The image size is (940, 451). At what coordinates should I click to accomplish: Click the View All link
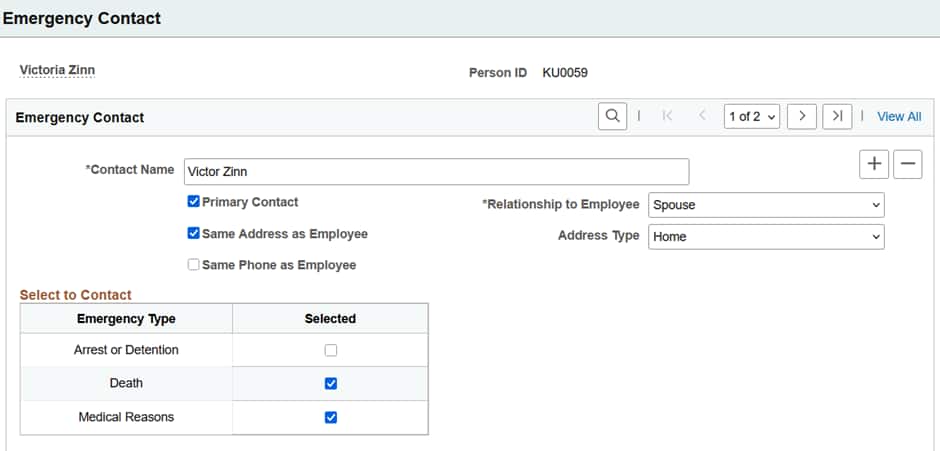(899, 117)
